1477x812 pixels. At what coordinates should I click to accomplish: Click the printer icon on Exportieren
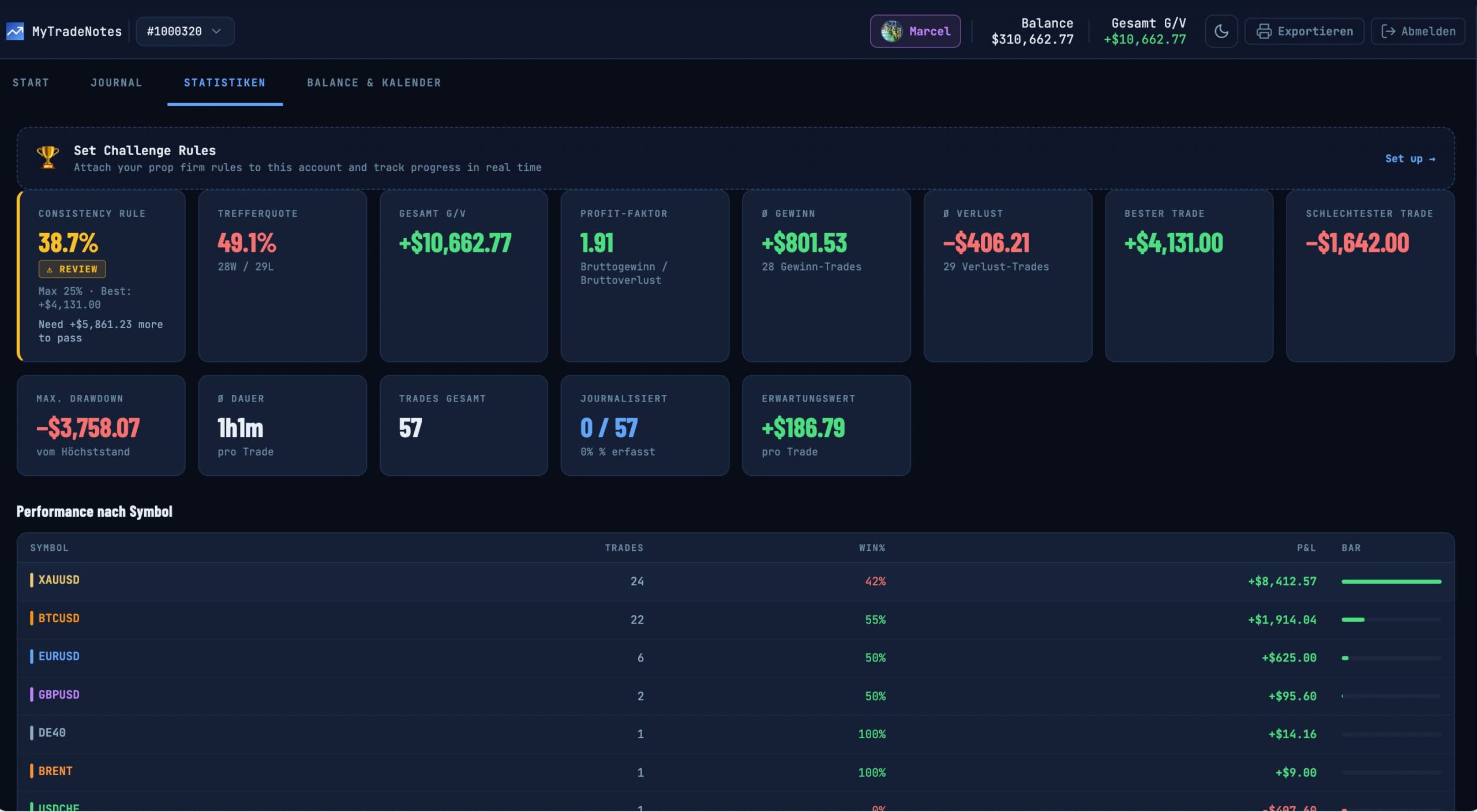1265,31
